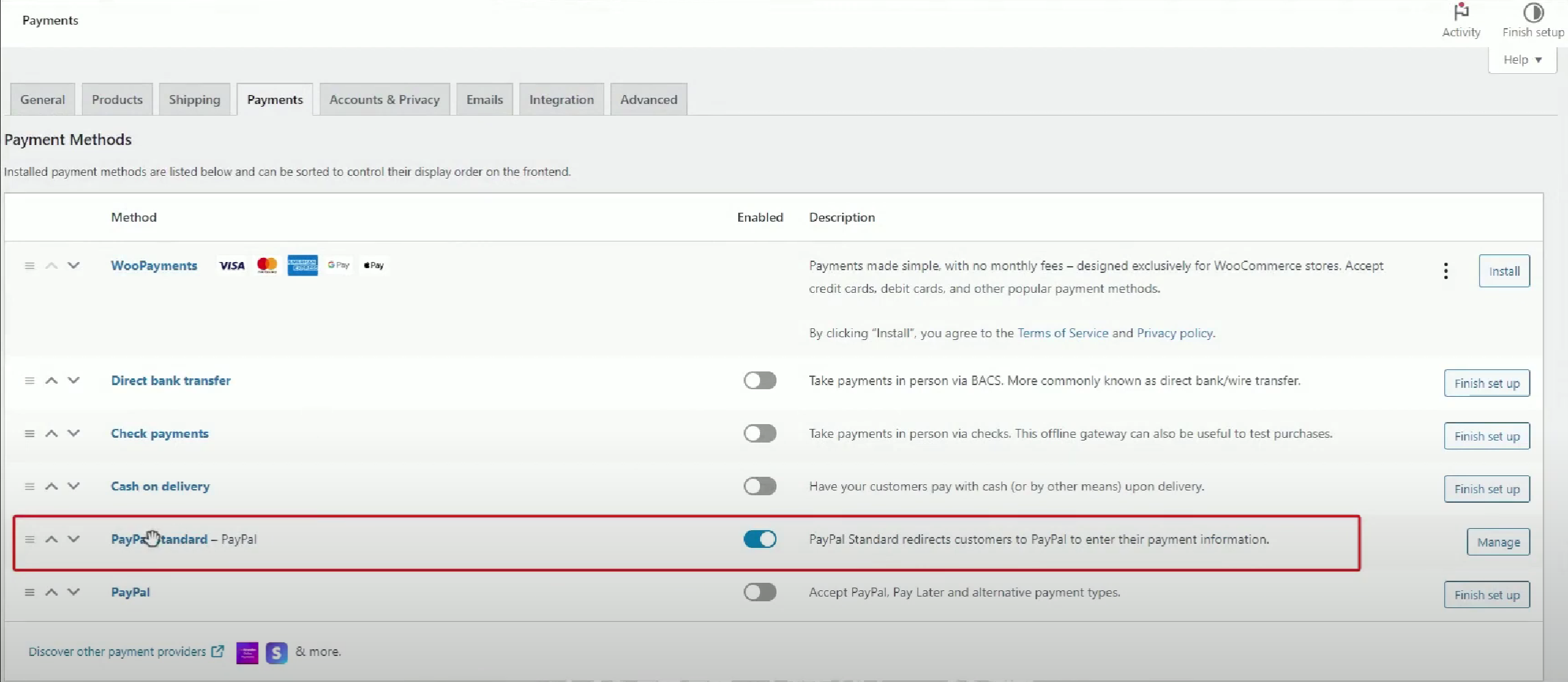
Task: Click the Stripe icon near payment providers link
Action: [276, 653]
